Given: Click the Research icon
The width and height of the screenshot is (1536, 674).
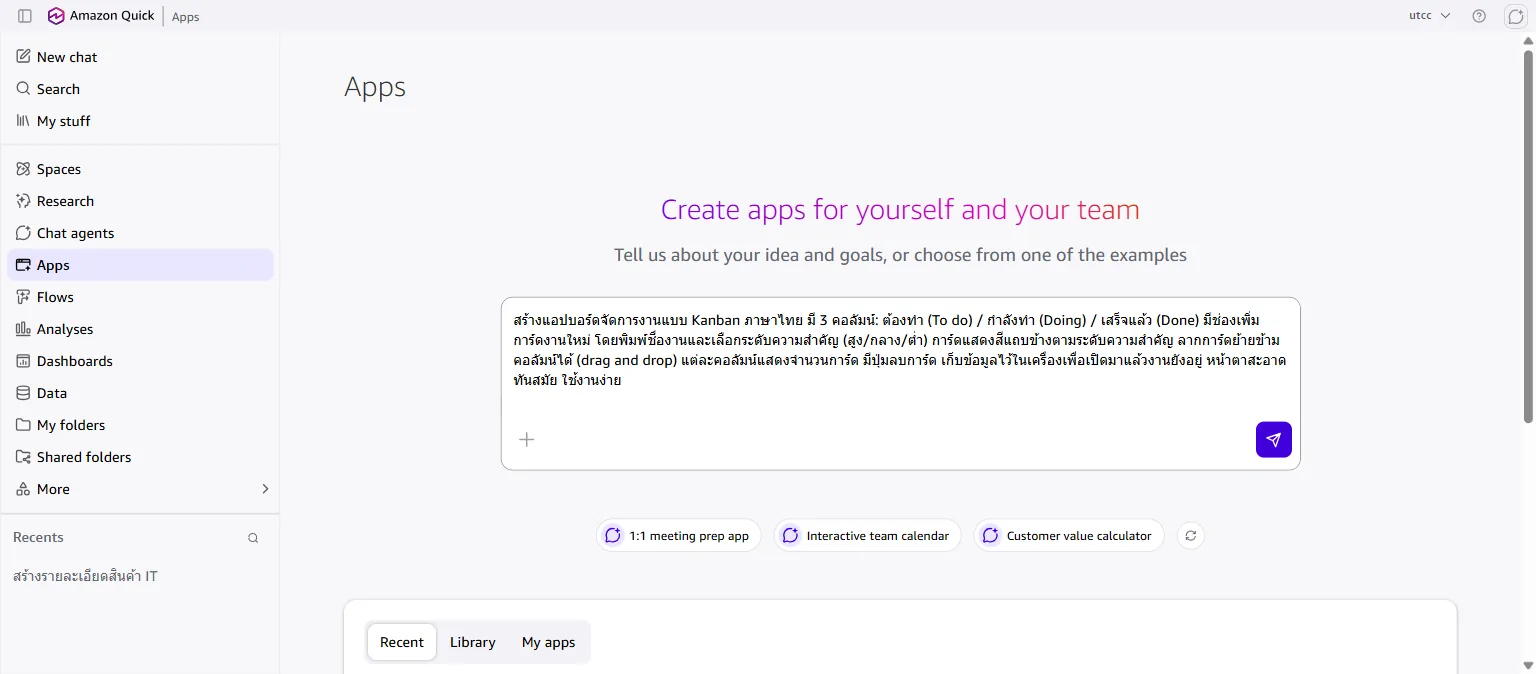Looking at the screenshot, I should [x=24, y=201].
